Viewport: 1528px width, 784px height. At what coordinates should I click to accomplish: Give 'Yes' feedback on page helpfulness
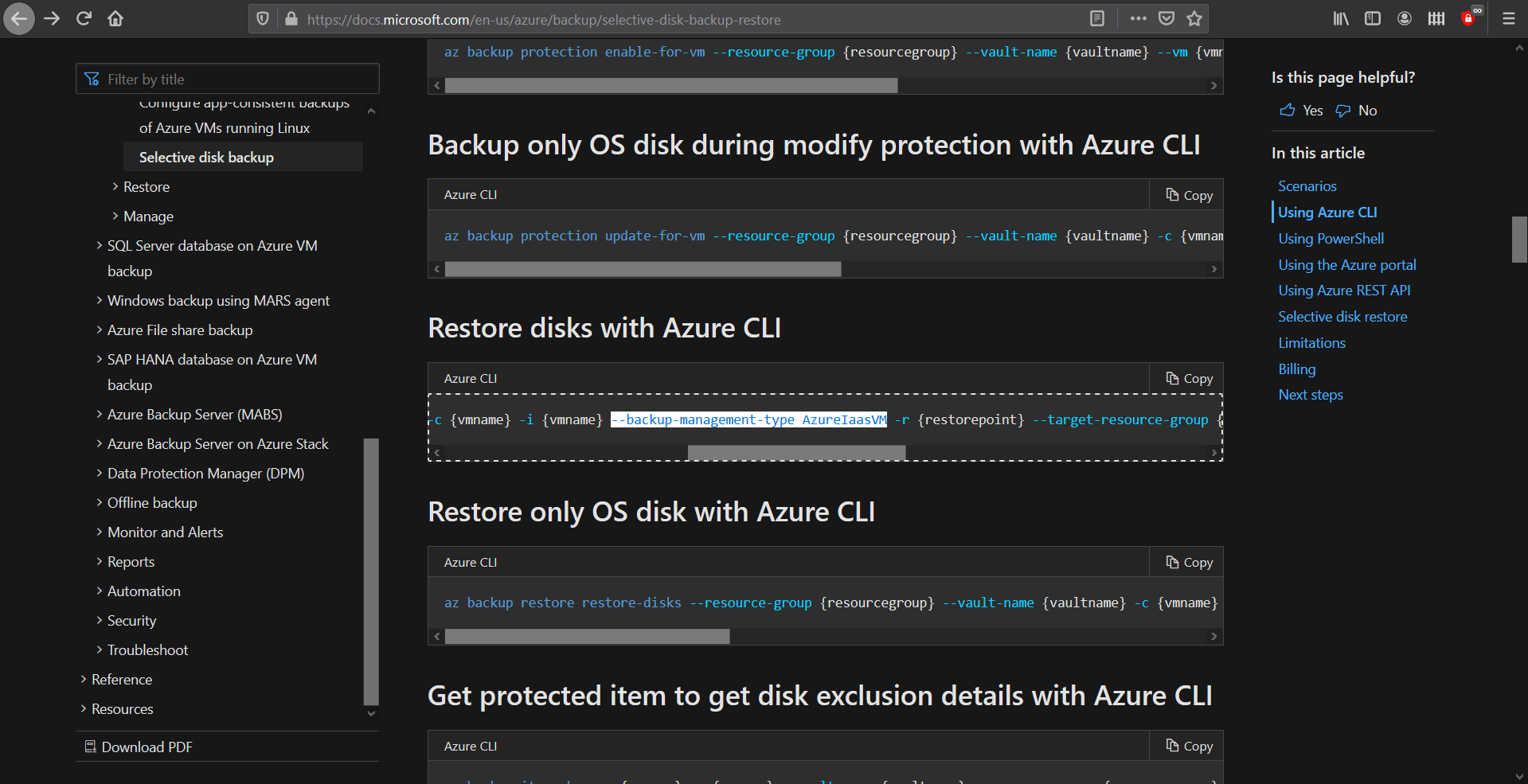point(1299,110)
